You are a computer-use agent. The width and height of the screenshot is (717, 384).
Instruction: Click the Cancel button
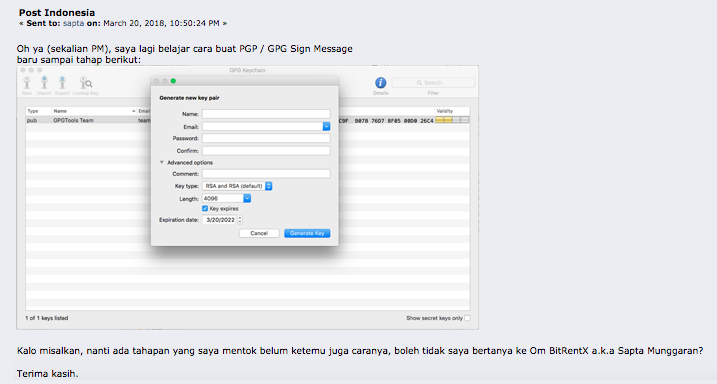click(259, 233)
